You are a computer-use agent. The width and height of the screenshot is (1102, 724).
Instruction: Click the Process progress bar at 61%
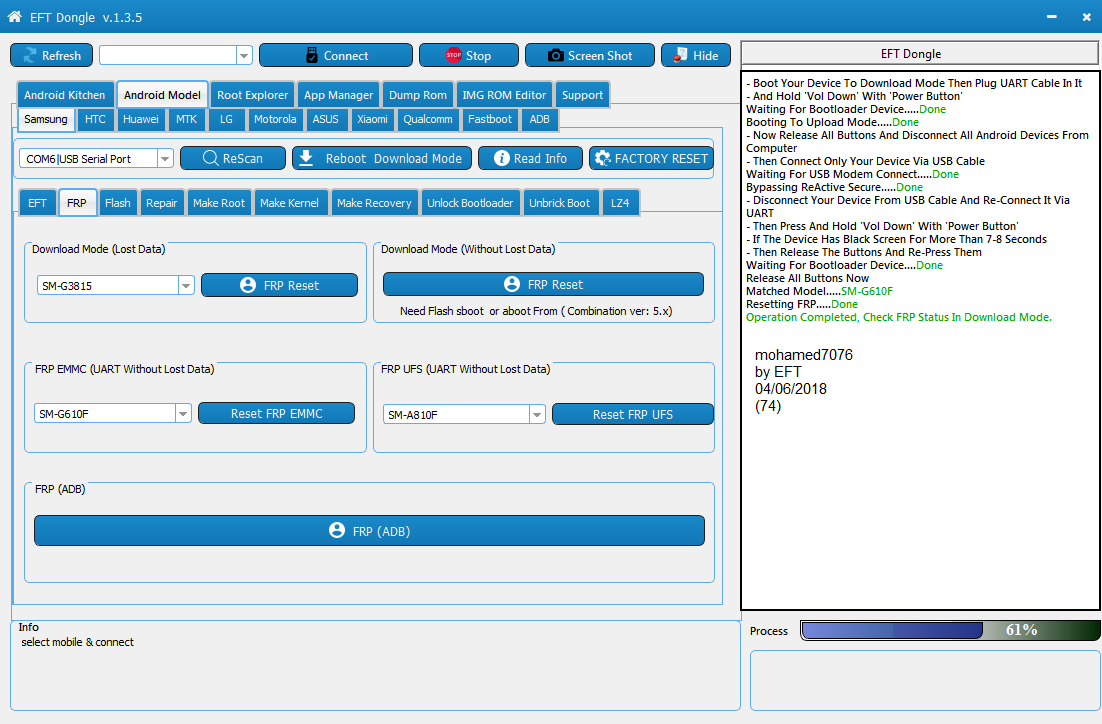click(950, 630)
